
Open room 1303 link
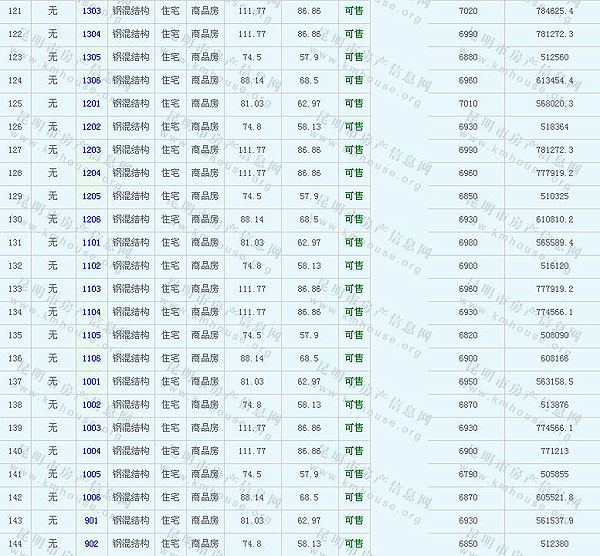click(x=91, y=11)
